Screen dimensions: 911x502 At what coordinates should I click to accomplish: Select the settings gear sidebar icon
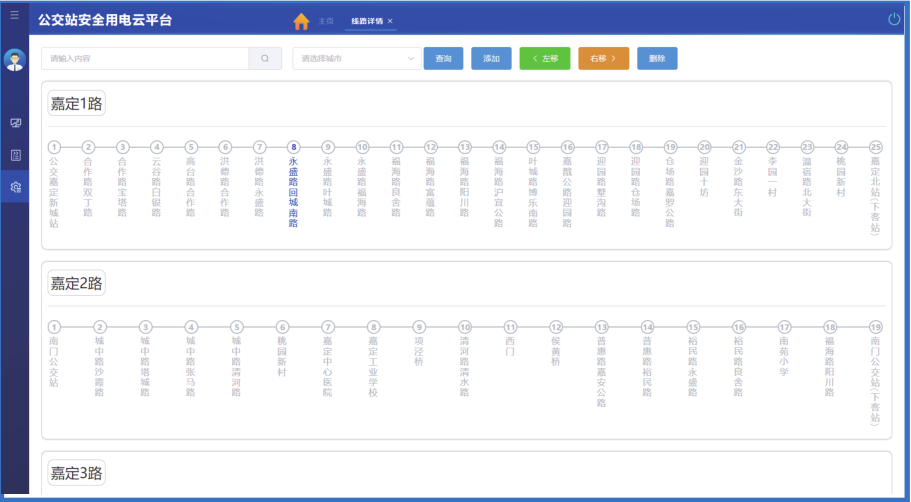(x=15, y=187)
